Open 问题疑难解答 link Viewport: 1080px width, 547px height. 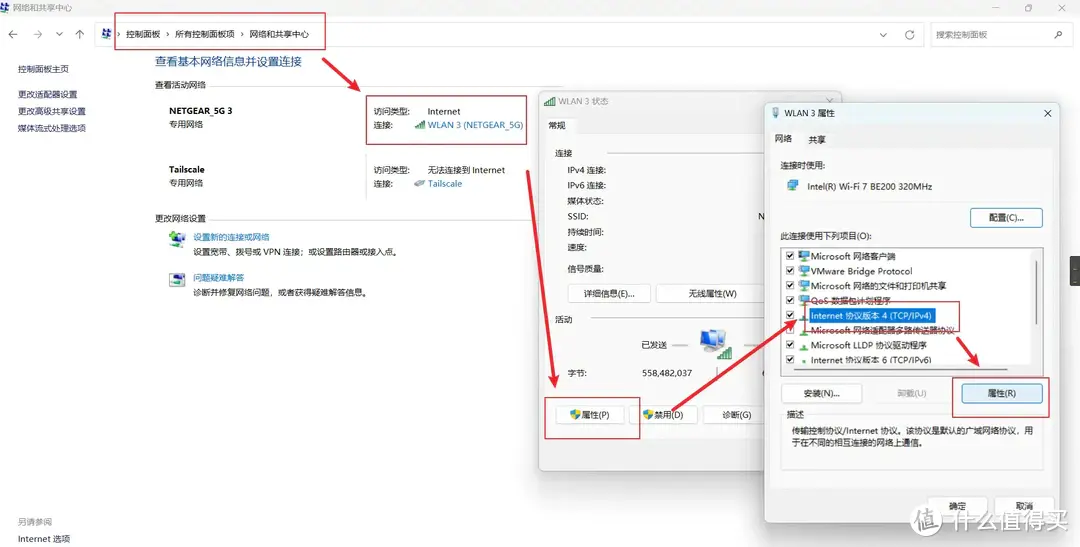click(219, 278)
